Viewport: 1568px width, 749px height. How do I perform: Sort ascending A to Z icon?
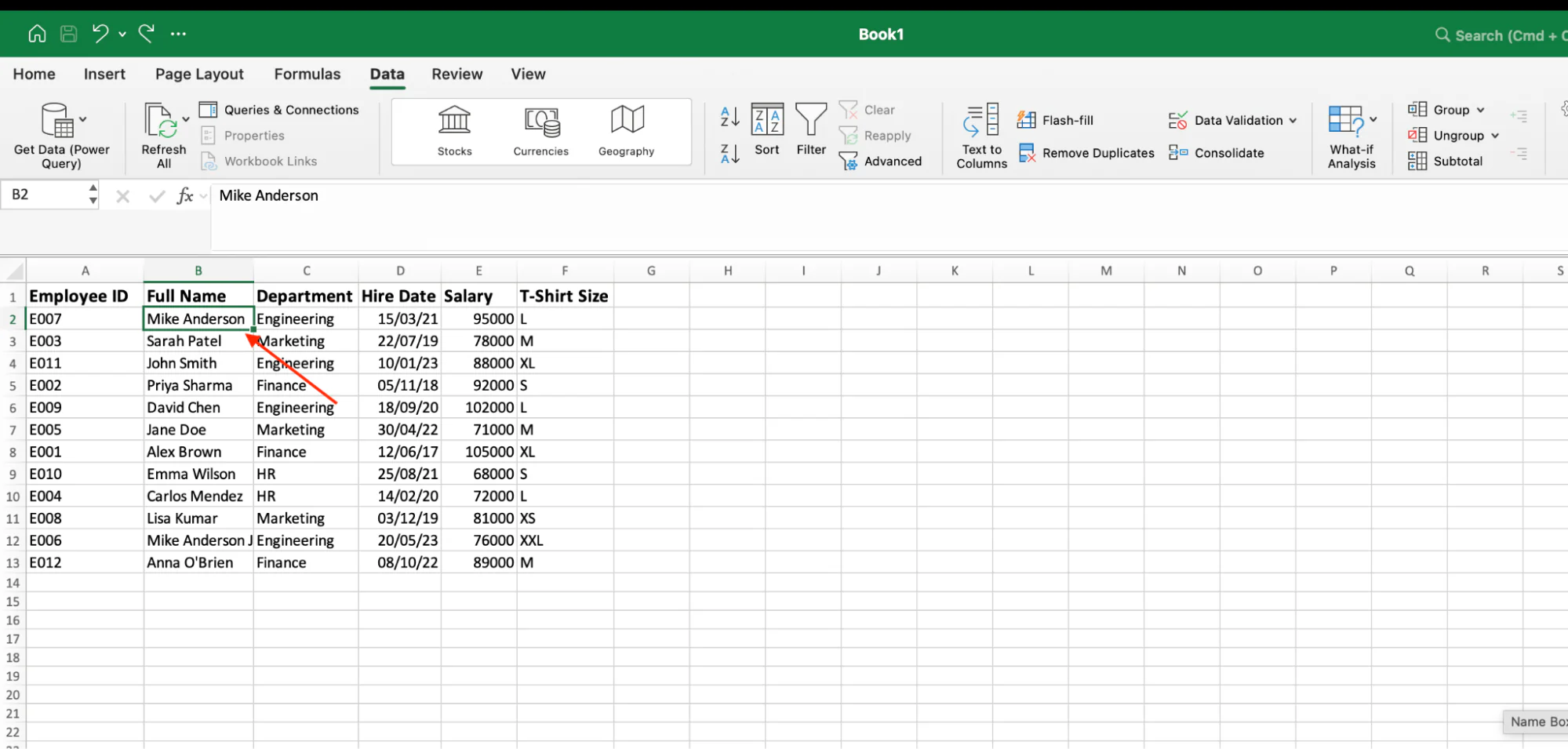click(729, 117)
